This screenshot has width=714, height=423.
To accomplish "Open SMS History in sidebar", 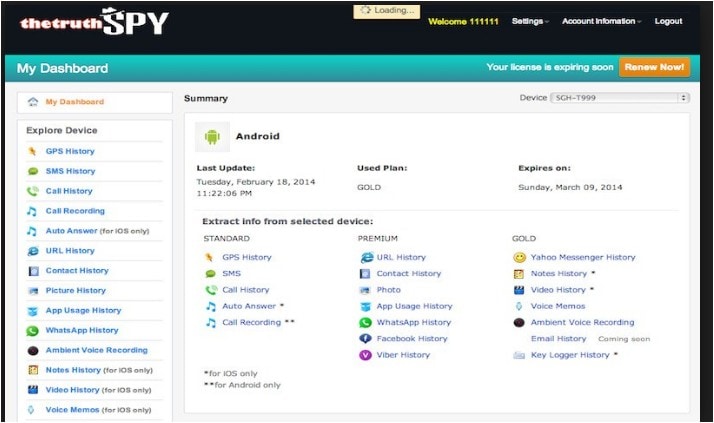I will 71,171.
